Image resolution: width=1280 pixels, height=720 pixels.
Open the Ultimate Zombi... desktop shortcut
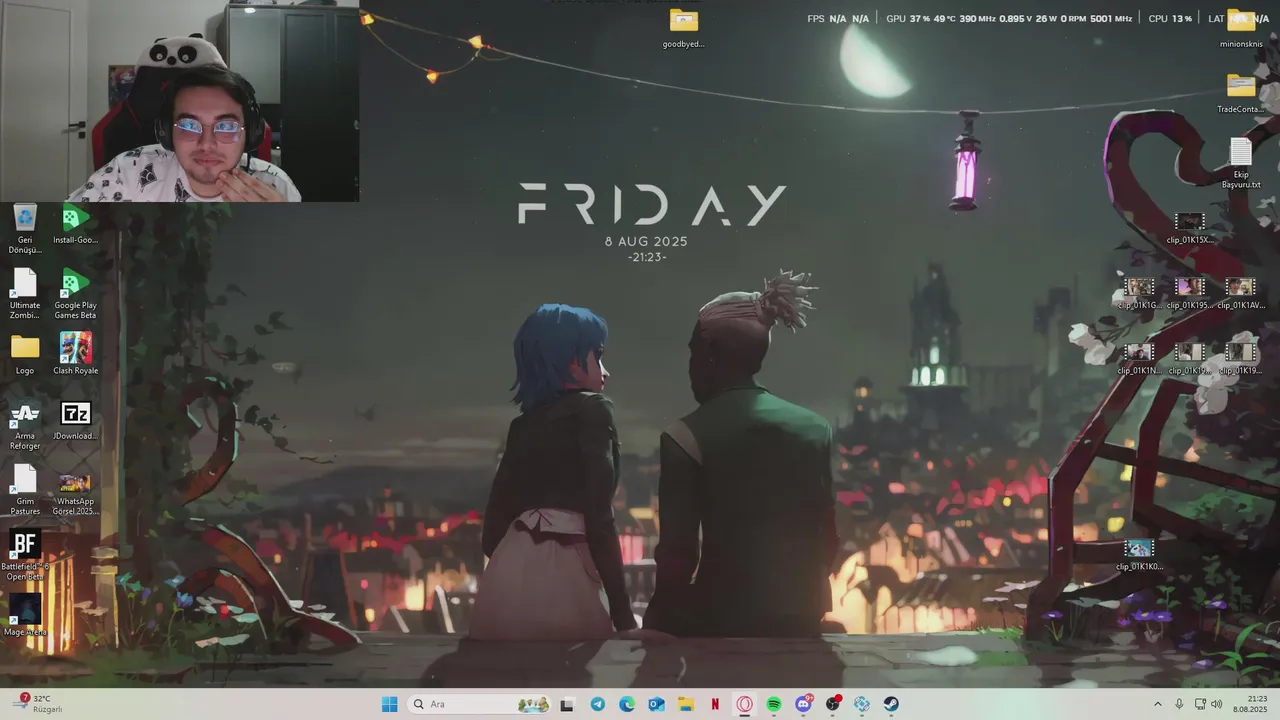click(25, 294)
